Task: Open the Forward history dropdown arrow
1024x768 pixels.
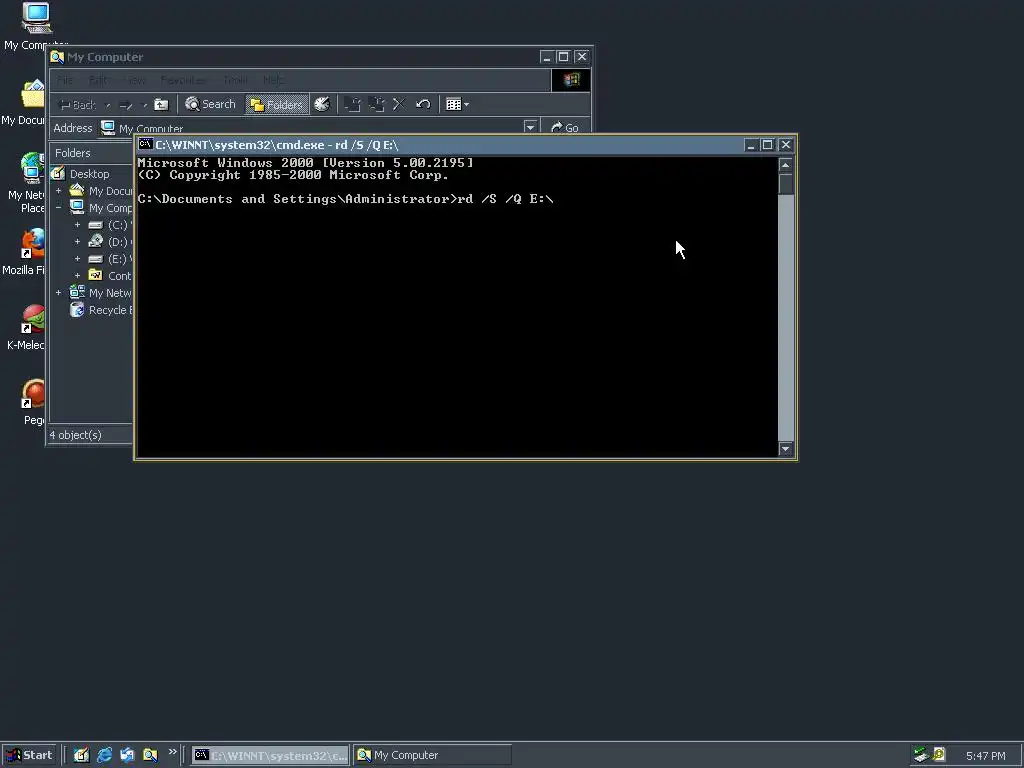Action: click(145, 104)
